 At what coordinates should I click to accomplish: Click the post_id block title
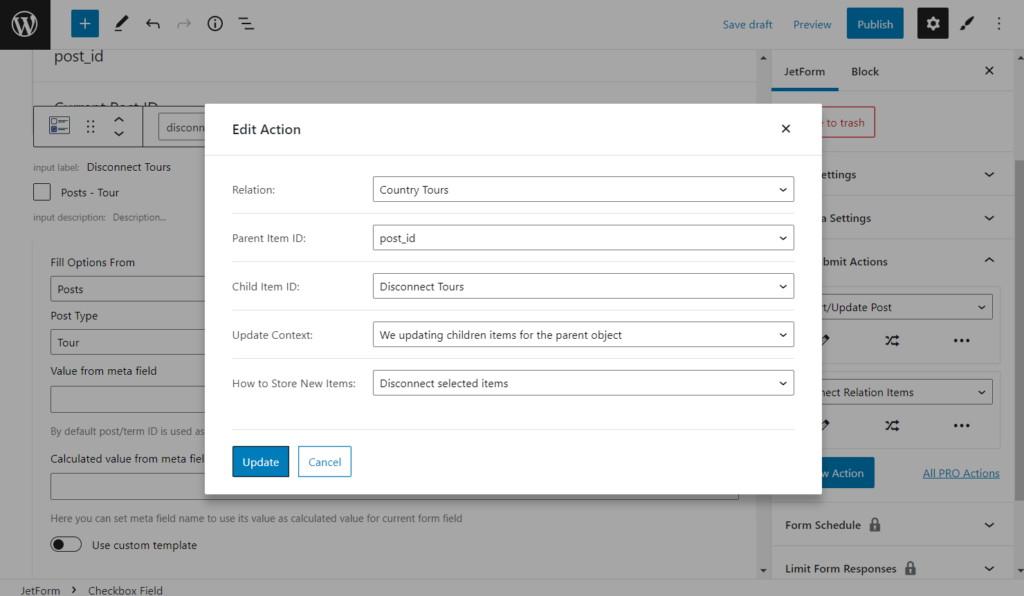point(78,56)
